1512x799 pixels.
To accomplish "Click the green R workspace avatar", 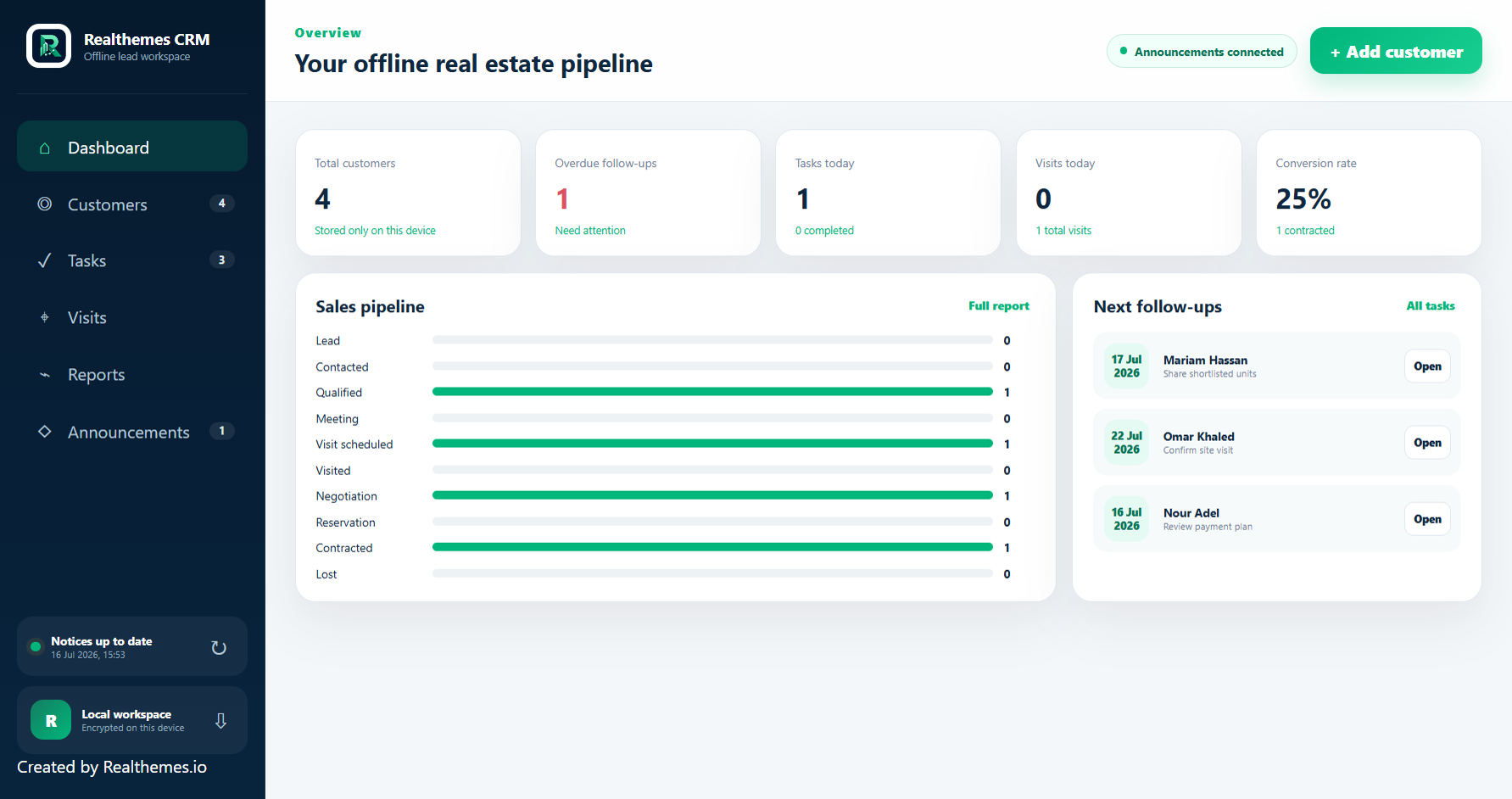I will 51,720.
